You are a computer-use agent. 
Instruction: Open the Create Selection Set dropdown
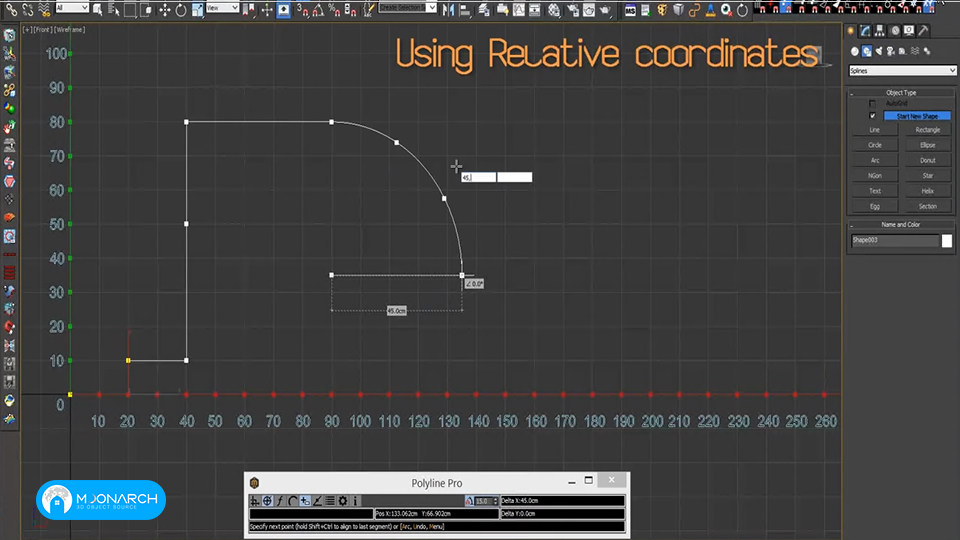[407, 8]
